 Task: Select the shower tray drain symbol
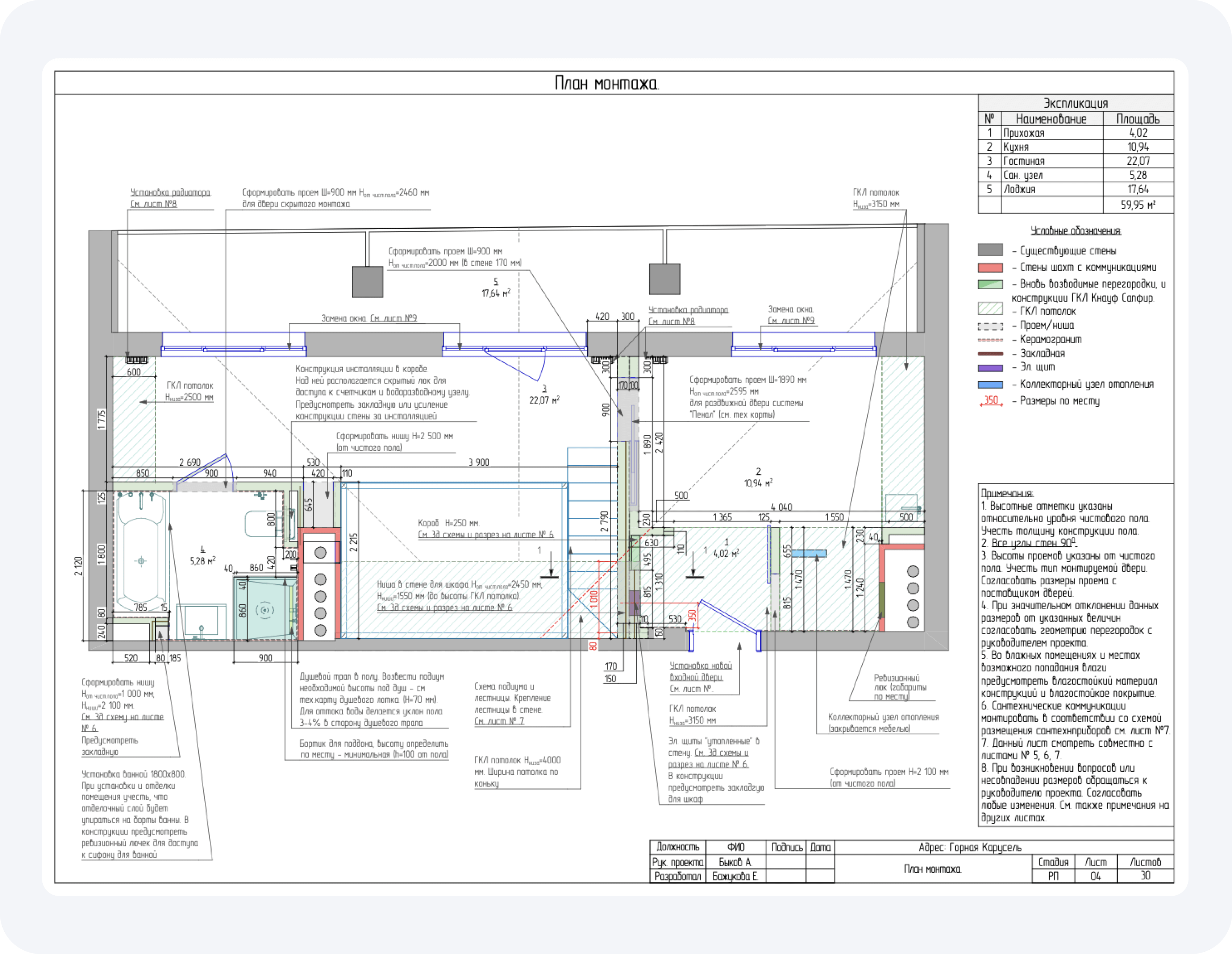click(265, 610)
